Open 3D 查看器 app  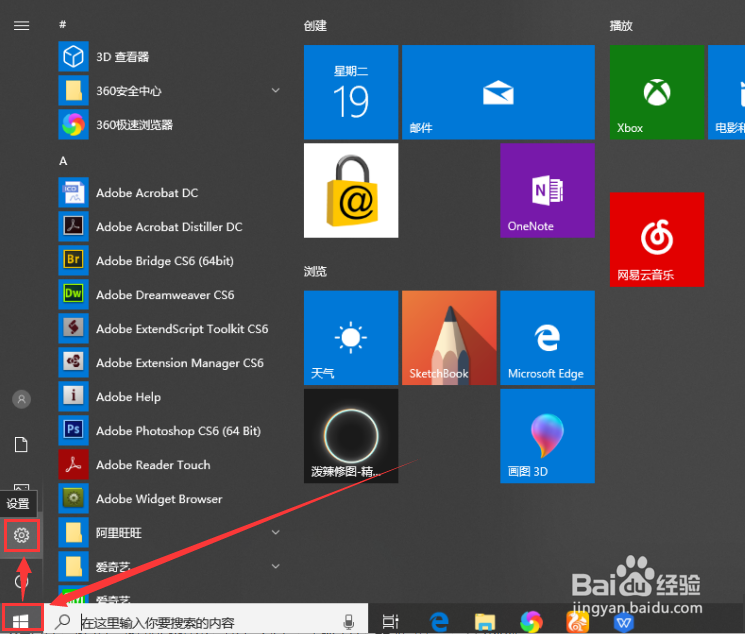coord(169,57)
